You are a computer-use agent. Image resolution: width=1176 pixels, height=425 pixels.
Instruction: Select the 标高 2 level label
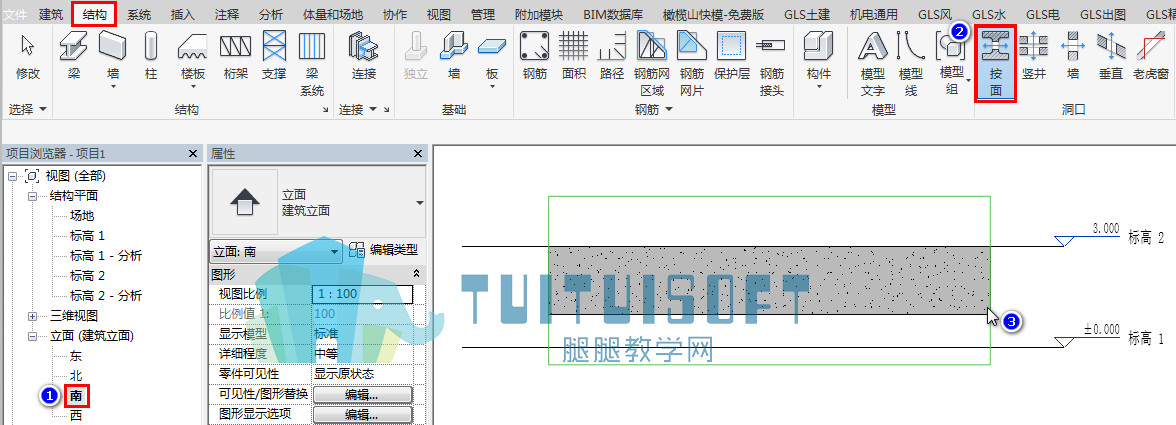pyautogui.click(x=1145, y=238)
